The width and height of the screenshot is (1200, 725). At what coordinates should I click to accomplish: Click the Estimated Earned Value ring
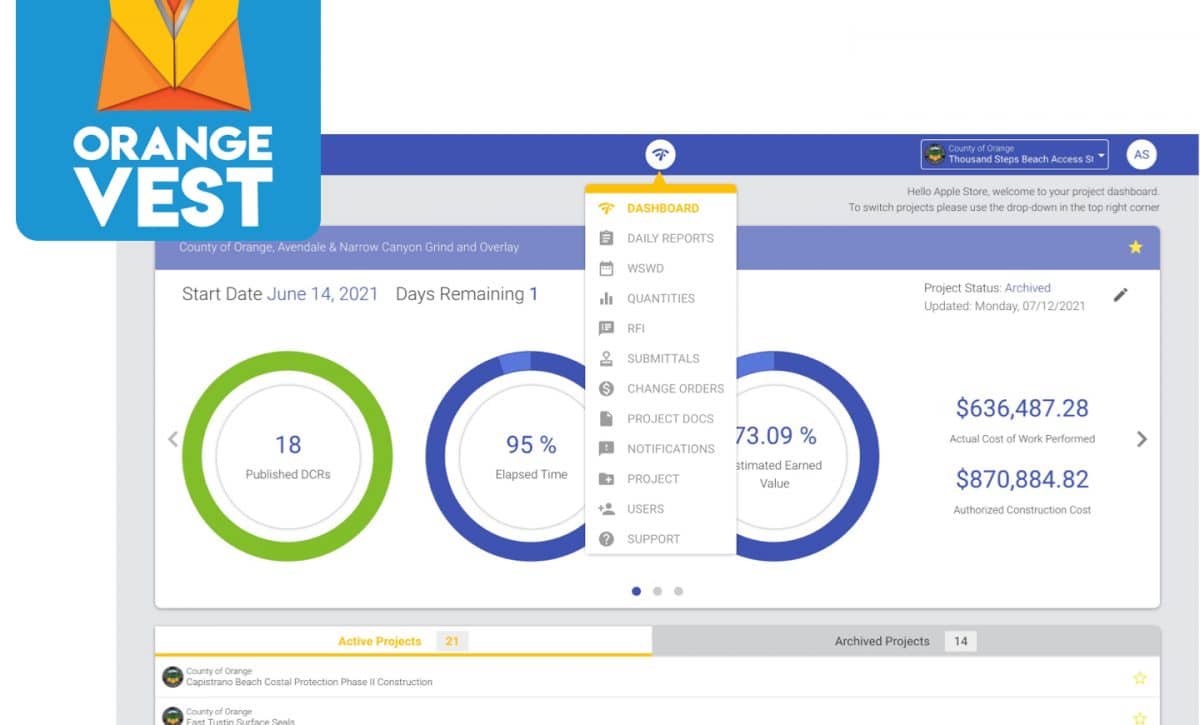pos(808,455)
